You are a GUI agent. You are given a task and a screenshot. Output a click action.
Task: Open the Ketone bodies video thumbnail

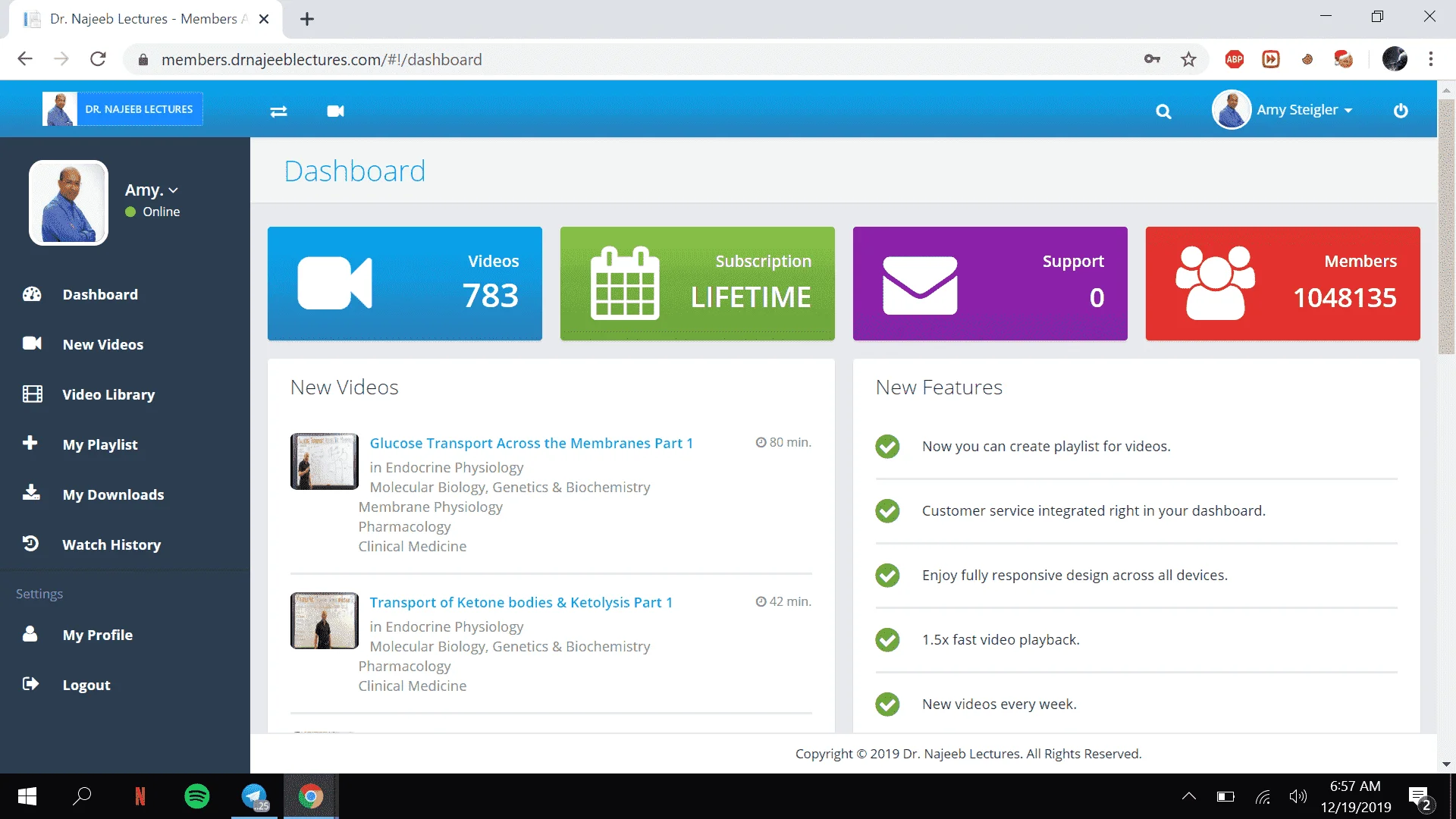(x=325, y=620)
